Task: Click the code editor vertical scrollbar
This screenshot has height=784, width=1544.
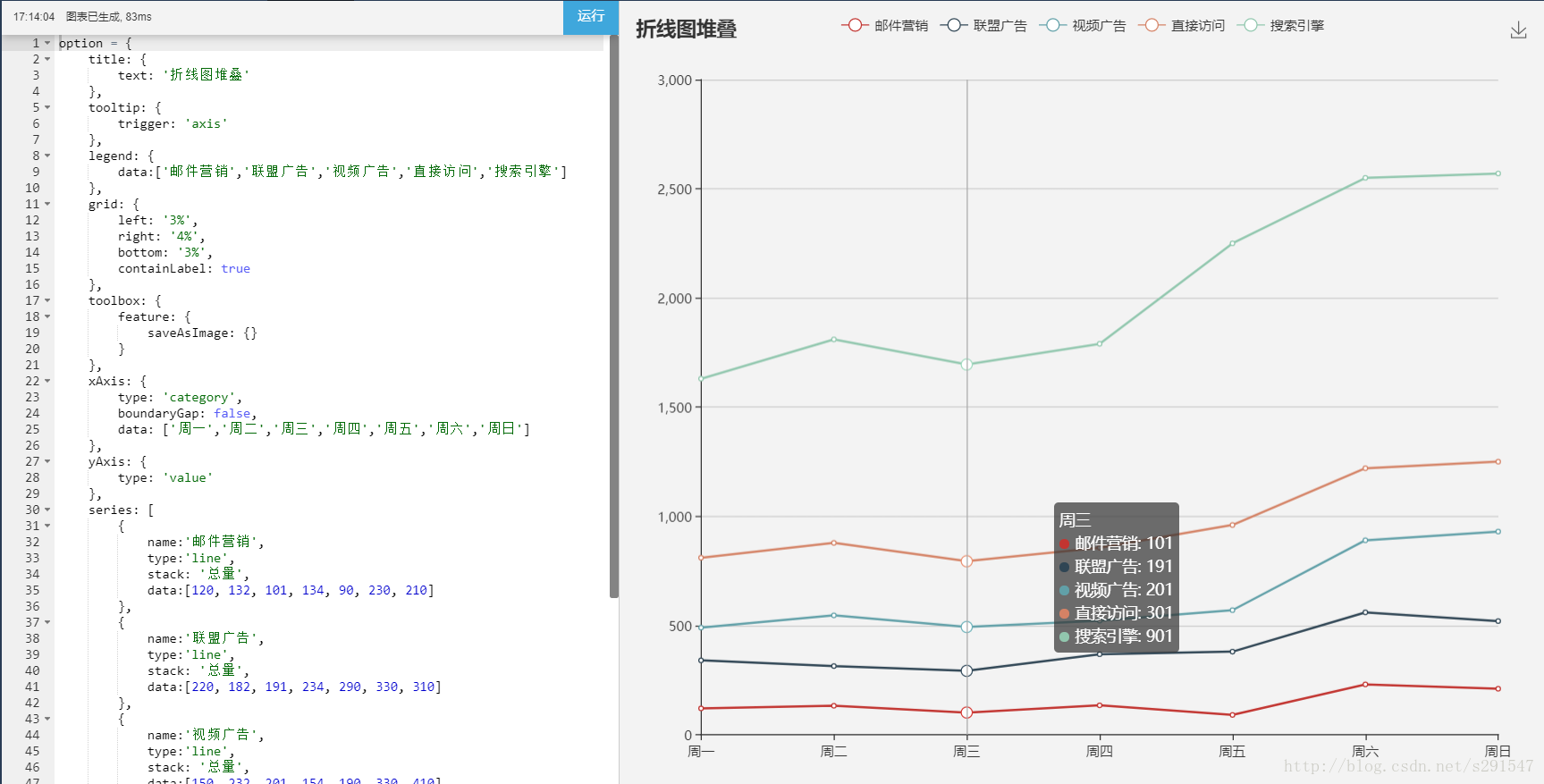Action: [613, 316]
